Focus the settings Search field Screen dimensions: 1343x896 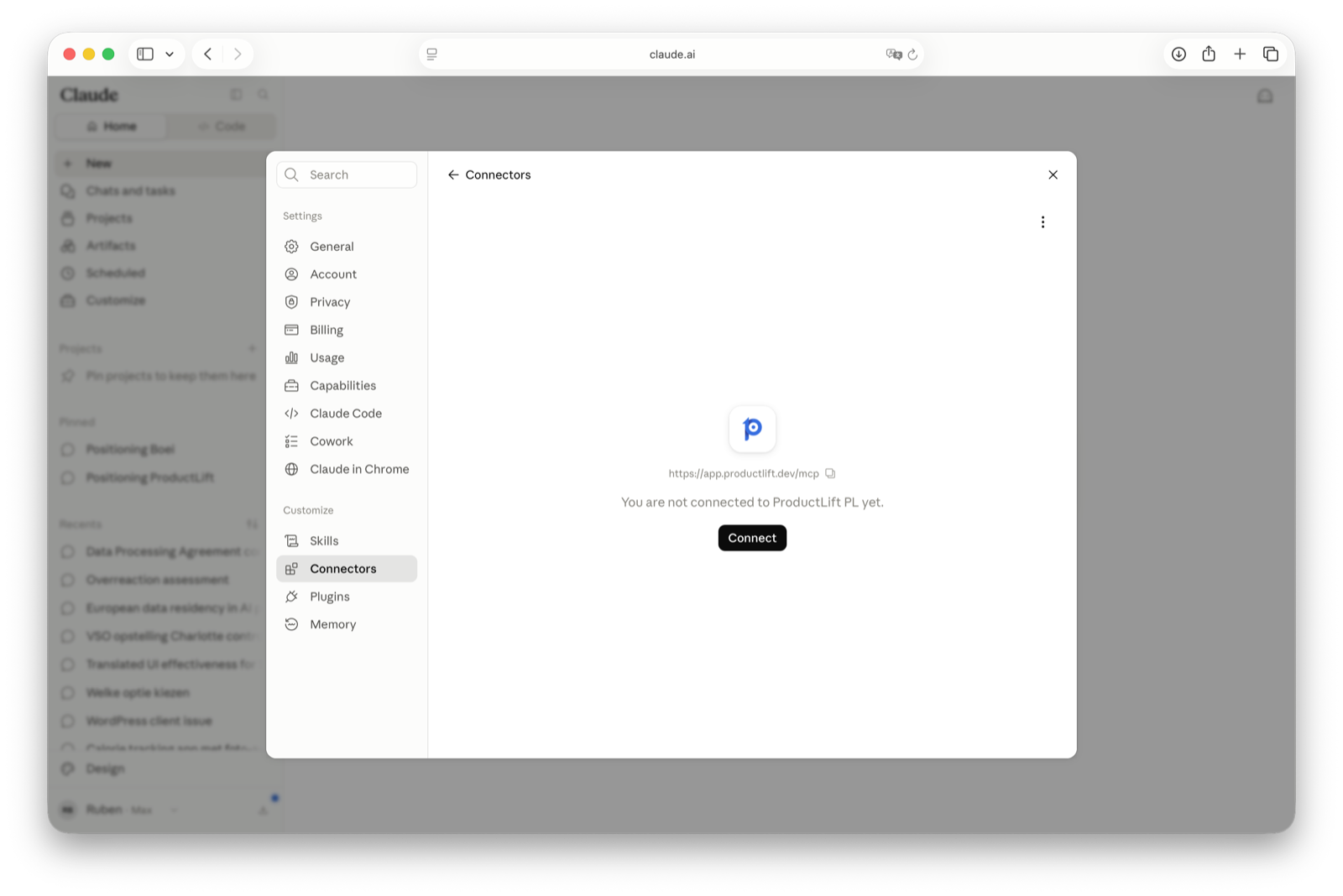coord(347,175)
